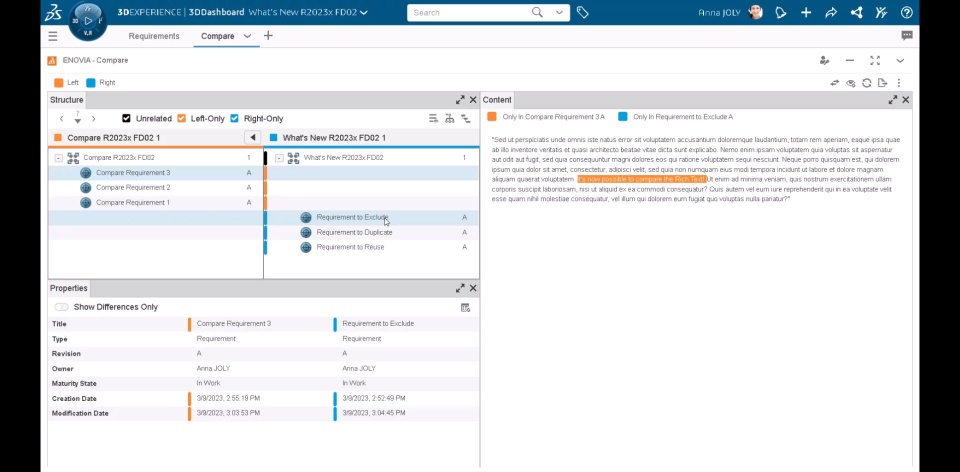Screen dimensions: 960x472
Task: Select Compare Requirement 2 row
Action: tap(156, 187)
